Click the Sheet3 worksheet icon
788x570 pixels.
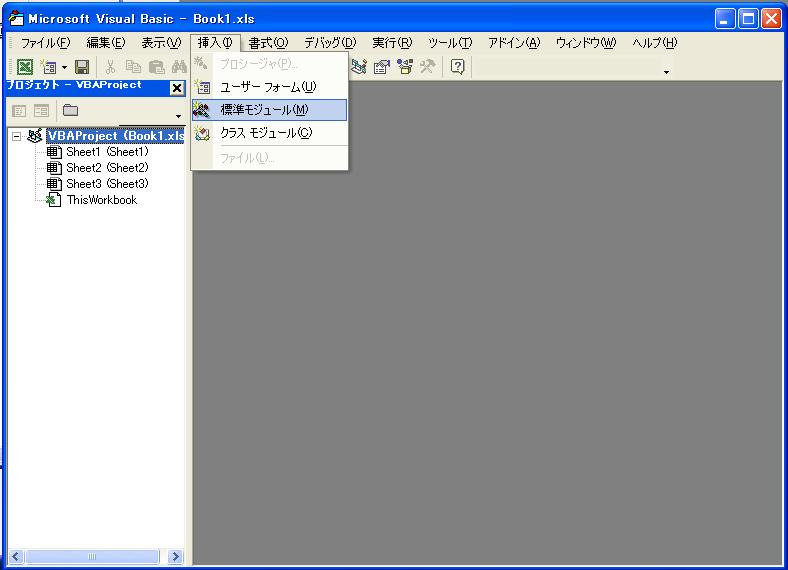(x=54, y=184)
